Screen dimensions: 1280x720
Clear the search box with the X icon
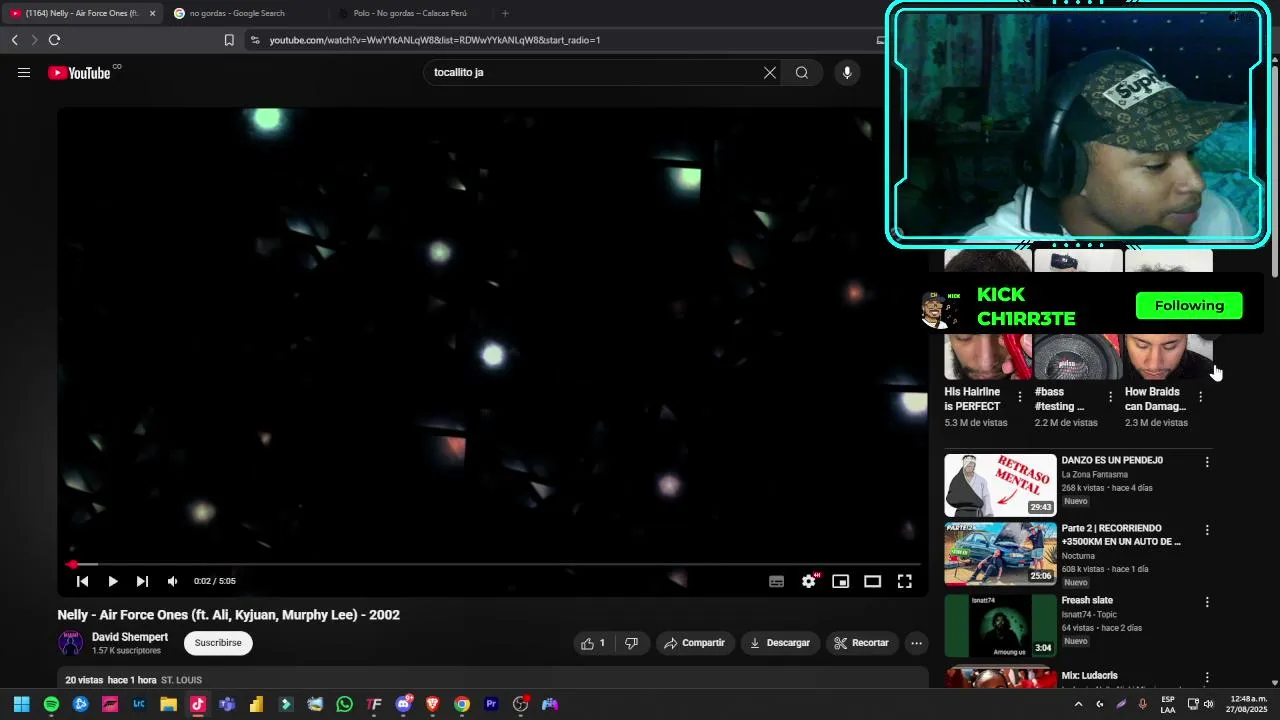(770, 72)
